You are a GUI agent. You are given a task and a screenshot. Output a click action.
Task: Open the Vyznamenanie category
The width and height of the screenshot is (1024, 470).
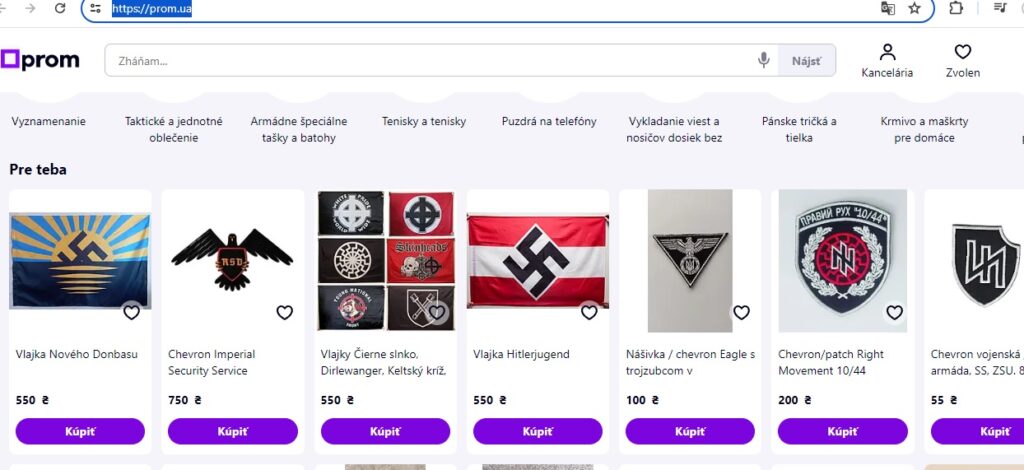click(x=49, y=122)
